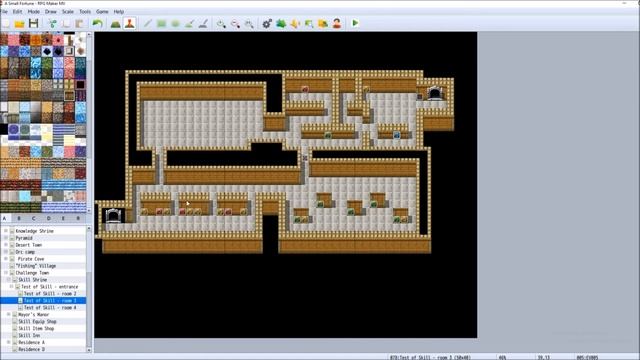Collapse the Skill Shrine map node
Image resolution: width=640 pixels, height=360 pixels.
(x=9, y=280)
